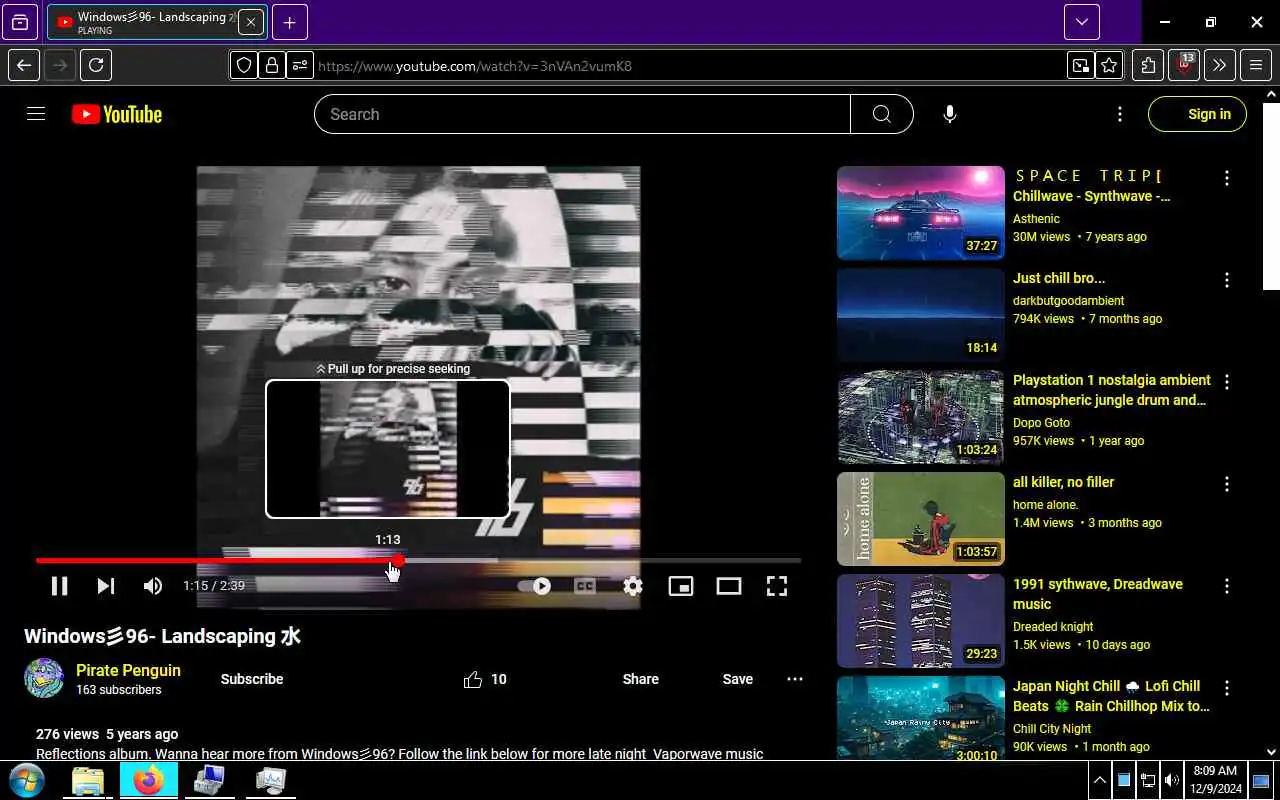
Task: Open site permissions icon in address bar
Action: pyautogui.click(x=300, y=66)
